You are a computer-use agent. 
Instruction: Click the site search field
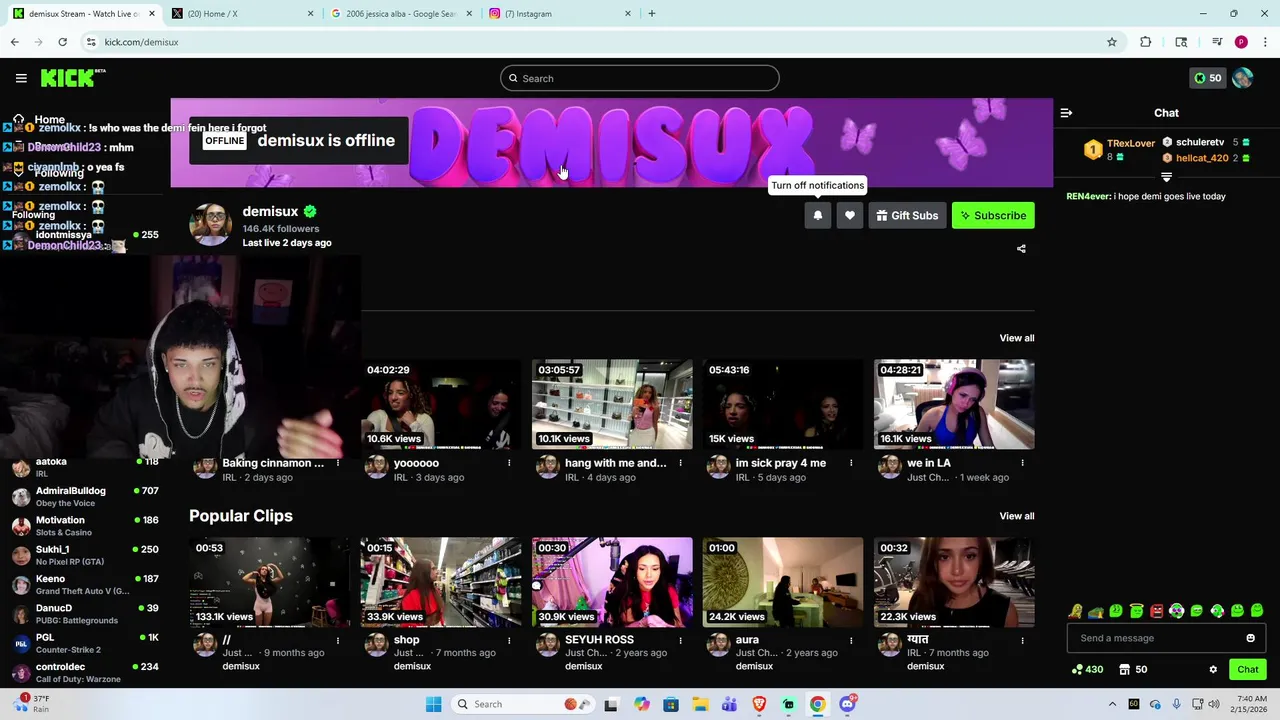(x=640, y=78)
